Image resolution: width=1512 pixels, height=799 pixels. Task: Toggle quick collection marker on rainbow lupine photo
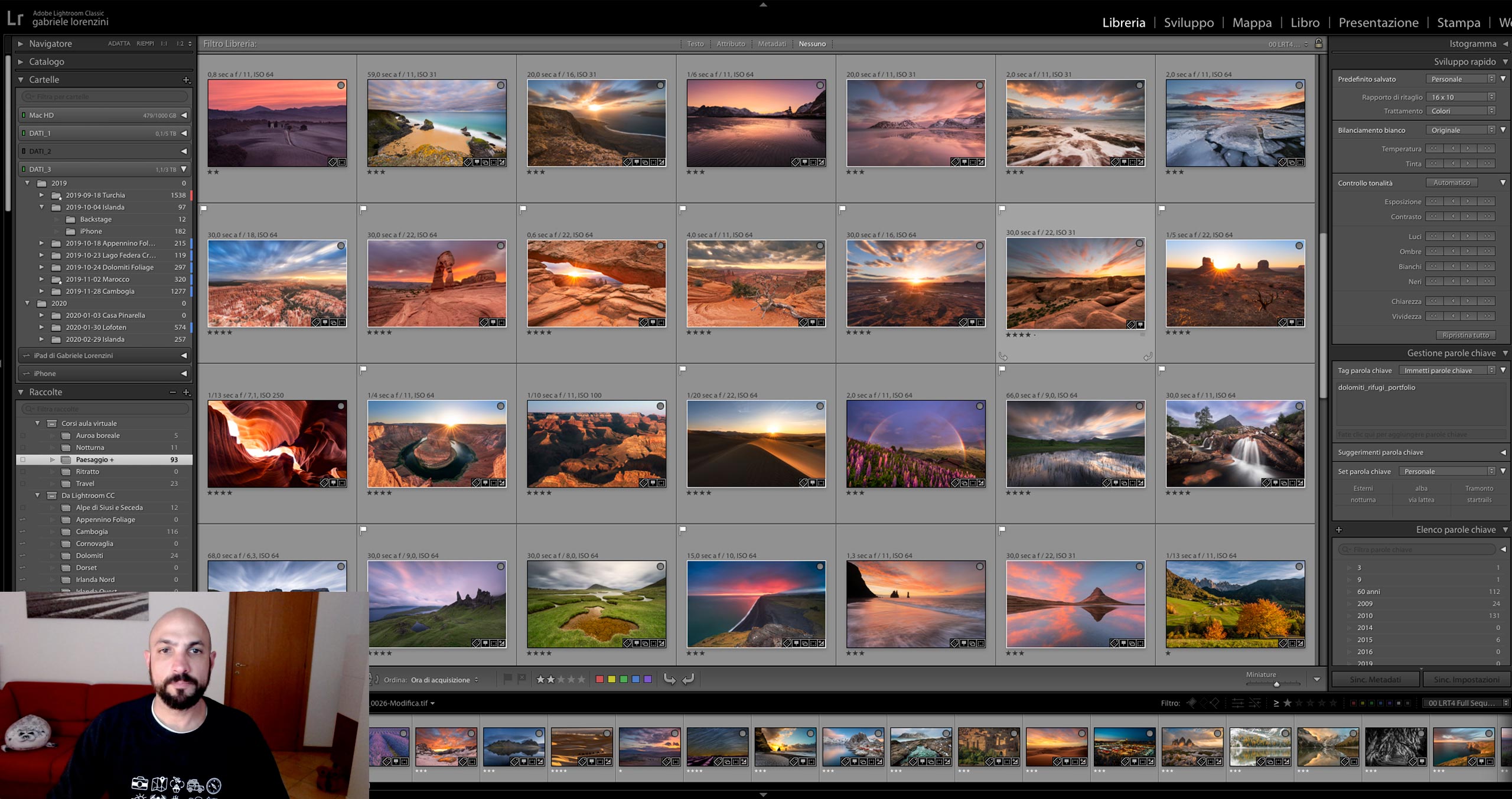tap(980, 406)
